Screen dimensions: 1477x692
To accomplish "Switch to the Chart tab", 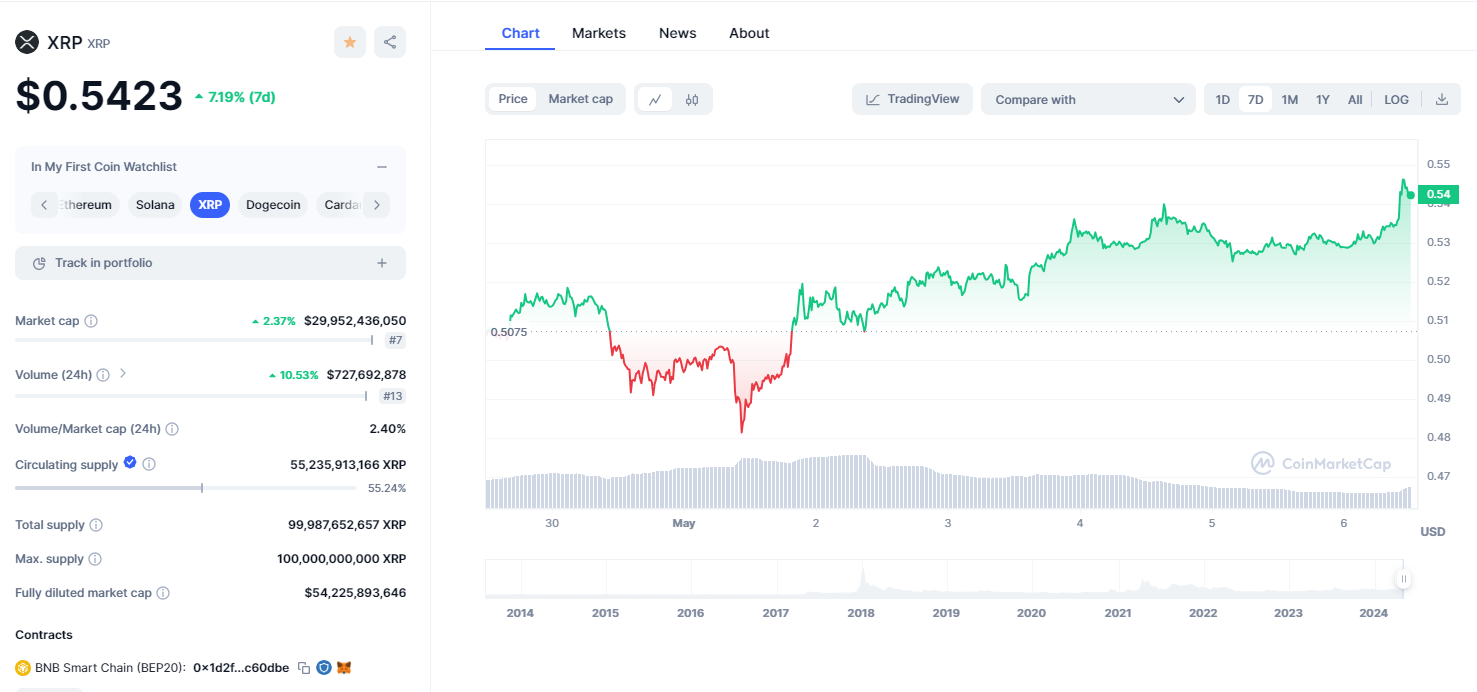I will click(x=520, y=33).
